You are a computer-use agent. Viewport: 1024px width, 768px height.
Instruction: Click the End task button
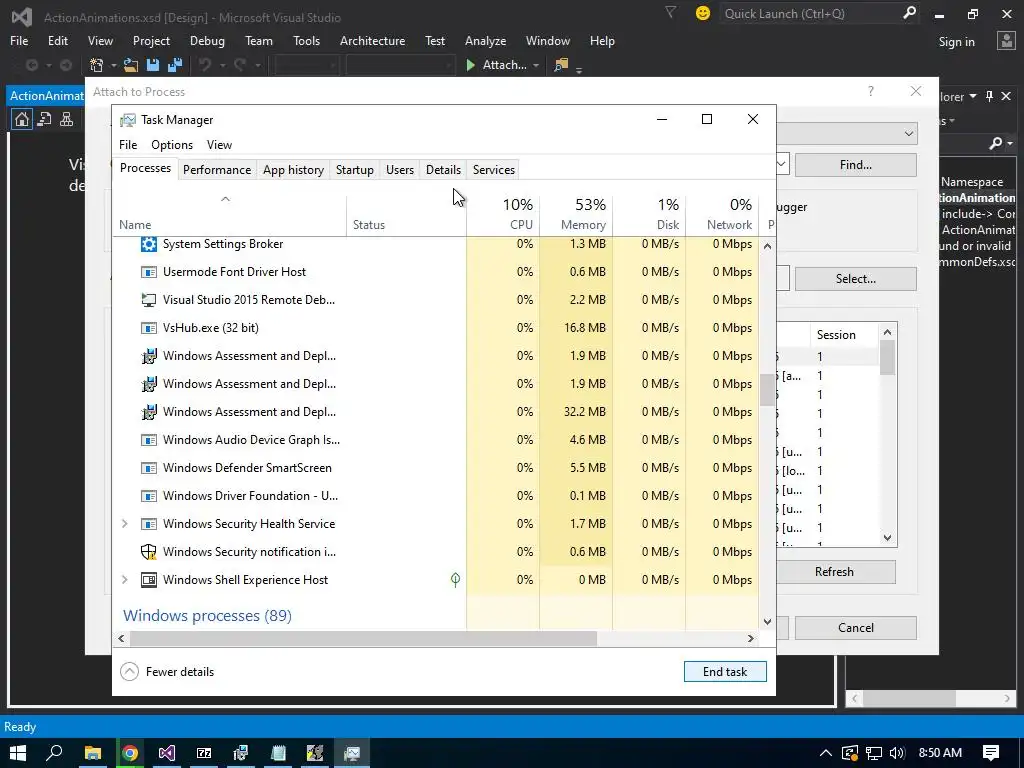pyautogui.click(x=725, y=671)
